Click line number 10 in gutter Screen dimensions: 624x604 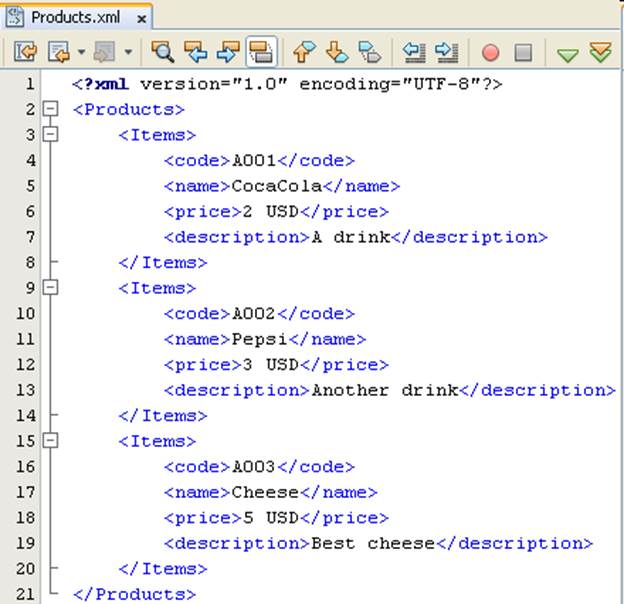coord(25,314)
